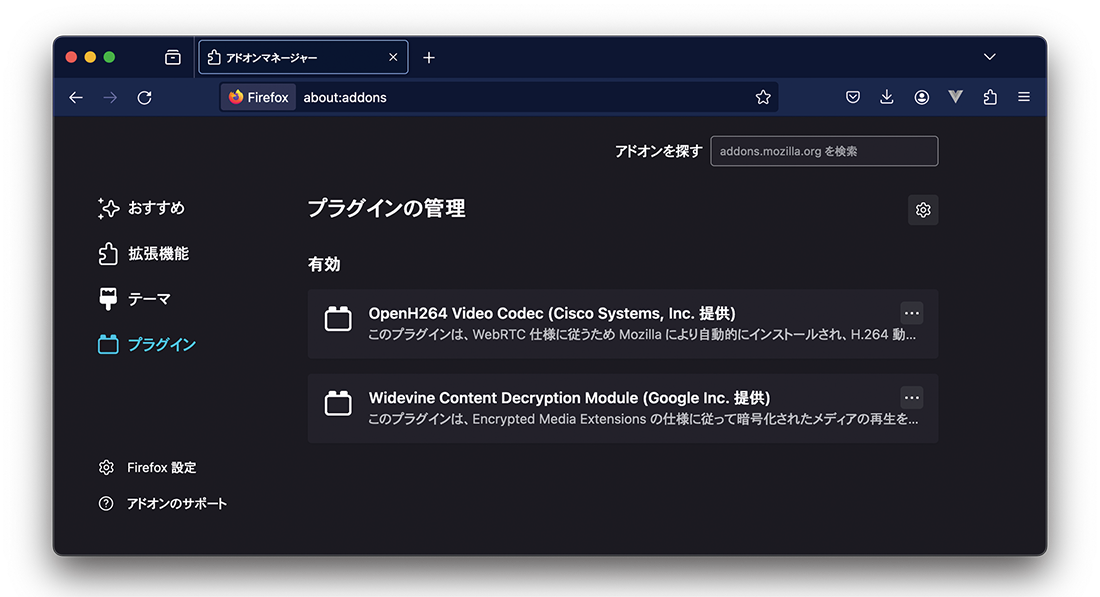Click the Firefox account profile icon
This screenshot has width=1100, height=597.
tap(921, 97)
